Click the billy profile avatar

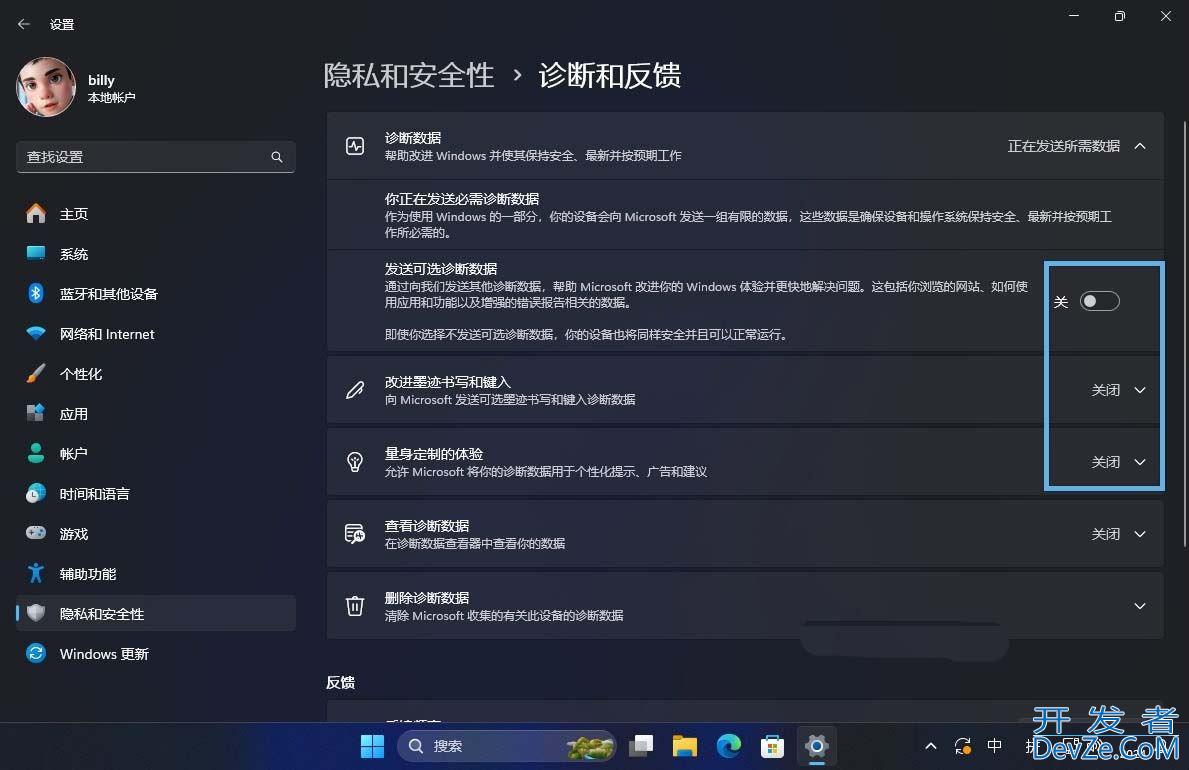(x=46, y=87)
